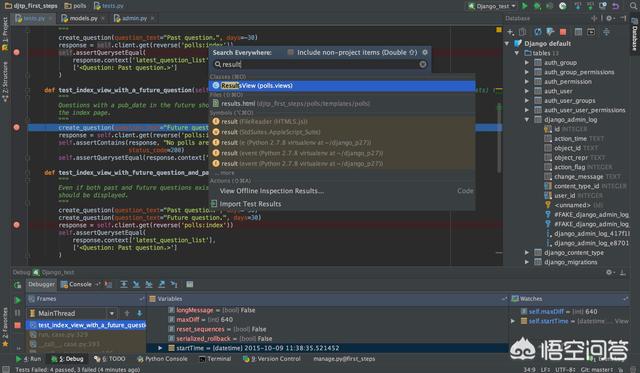Clear the Search Everywhere text field
The width and height of the screenshot is (640, 373).
coord(423,64)
